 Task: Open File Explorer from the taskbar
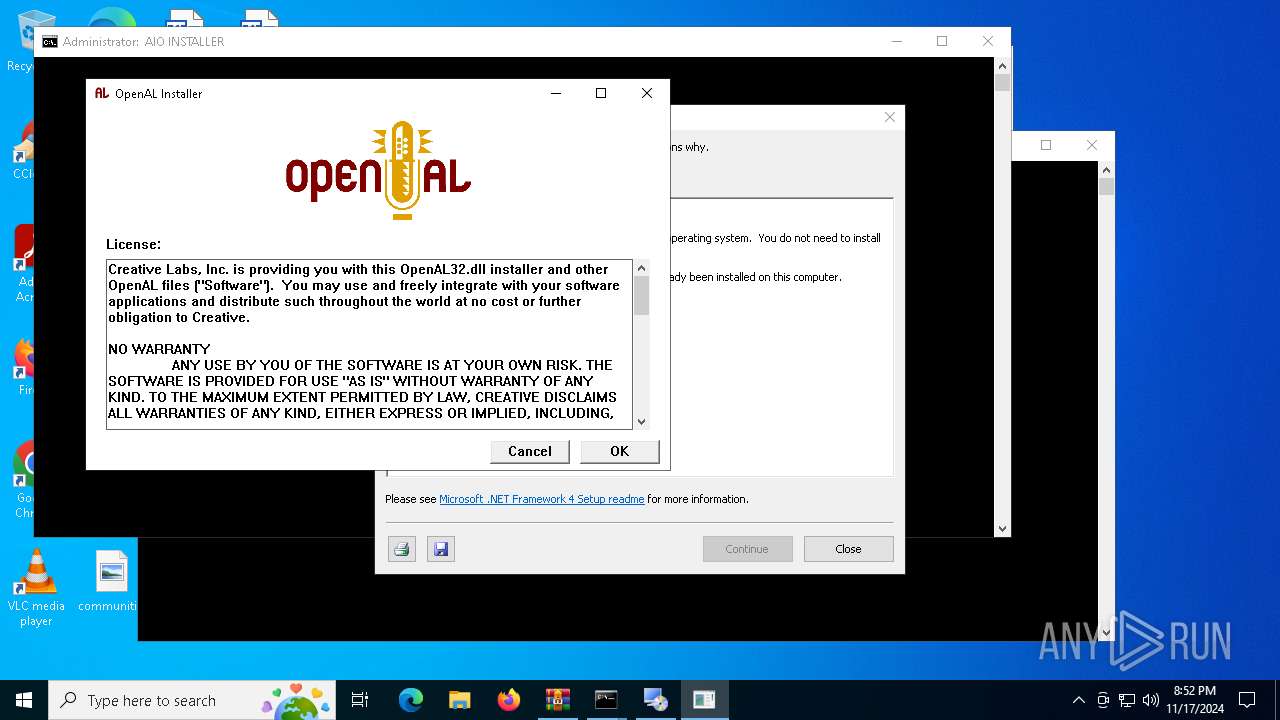(460, 700)
